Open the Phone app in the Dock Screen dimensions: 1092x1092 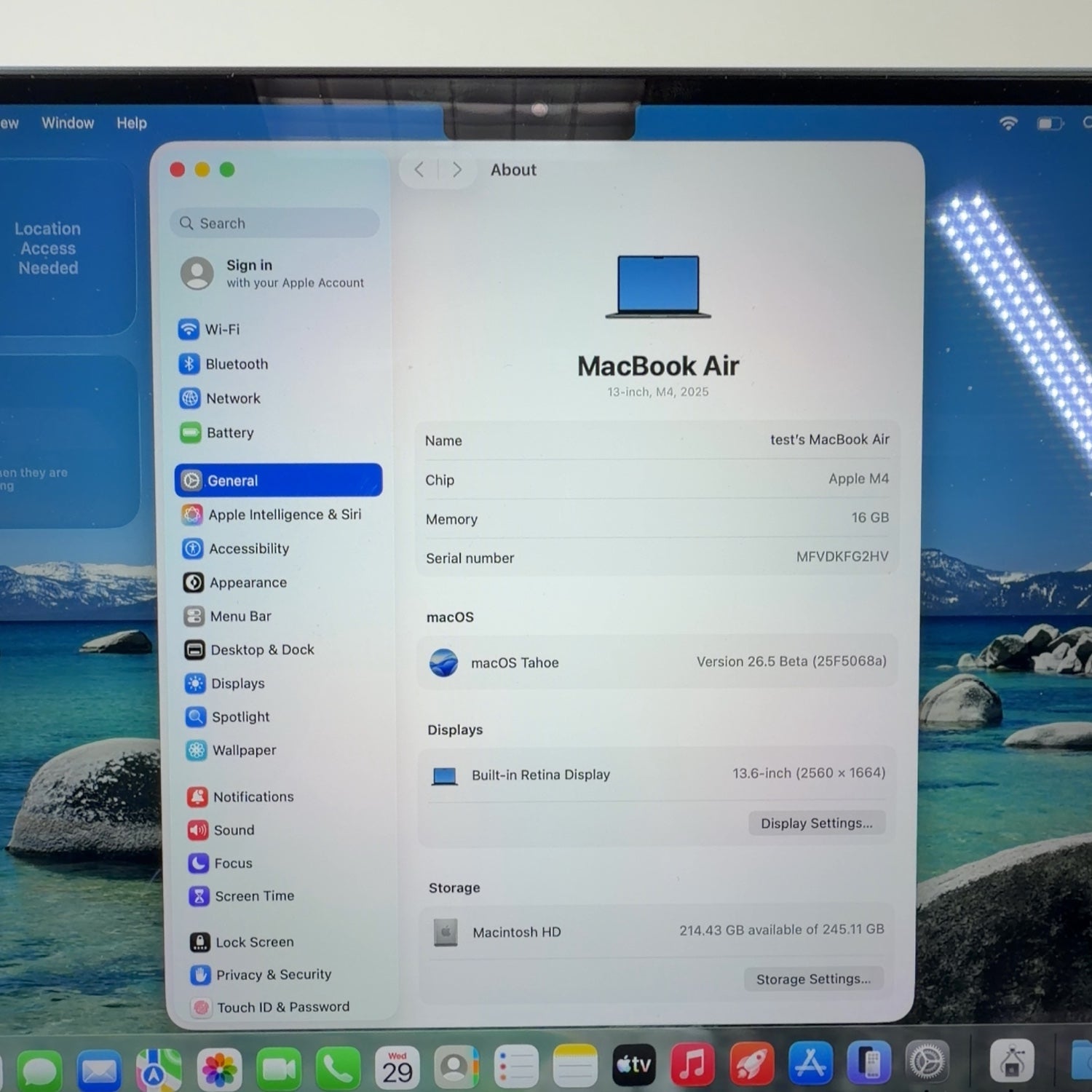339,1069
